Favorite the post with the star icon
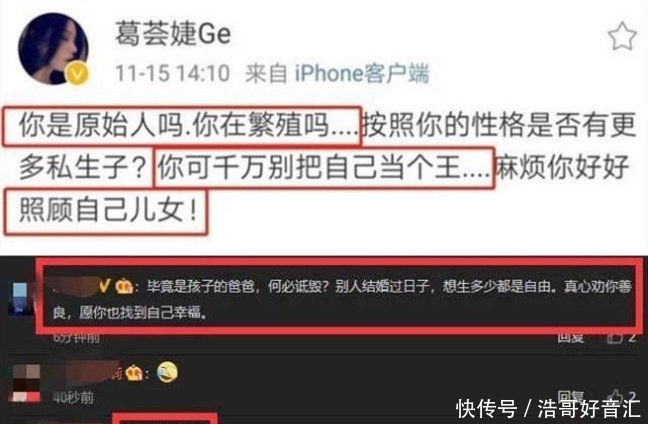 coord(622,36)
